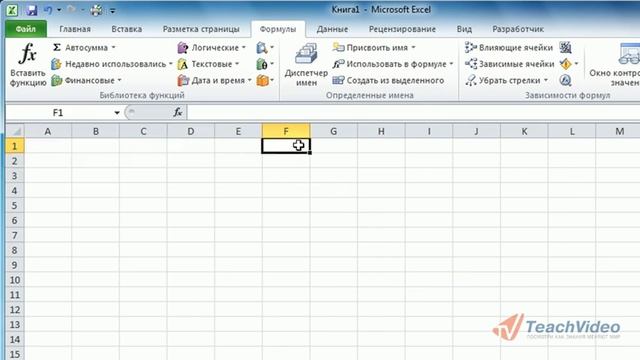Open Text functions (Текстовые)
Screen dimensions: 640x360
pos(208,64)
